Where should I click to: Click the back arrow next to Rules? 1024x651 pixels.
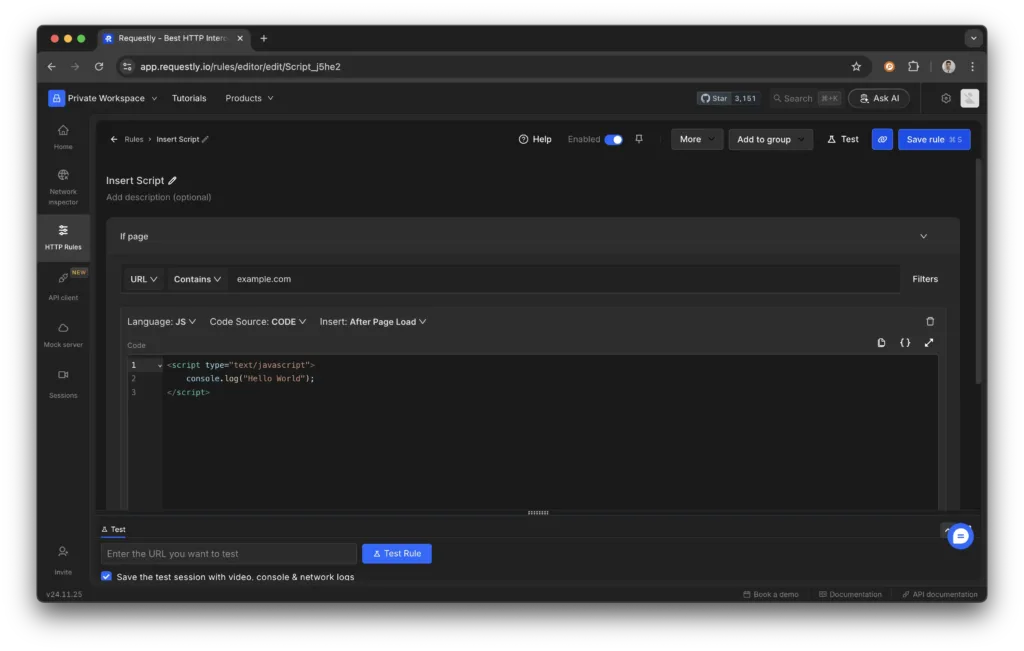pos(114,139)
